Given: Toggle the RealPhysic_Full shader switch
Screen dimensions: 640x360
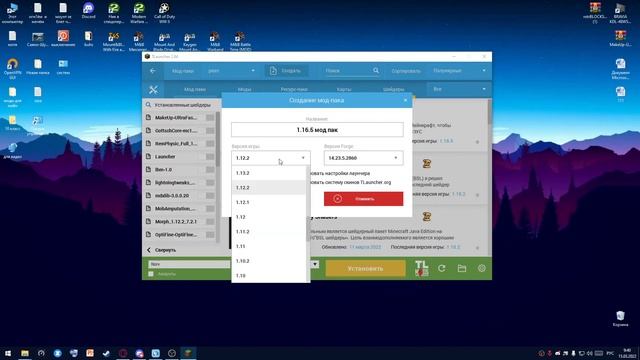Looking at the screenshot, I should pyautogui.click(x=210, y=144).
